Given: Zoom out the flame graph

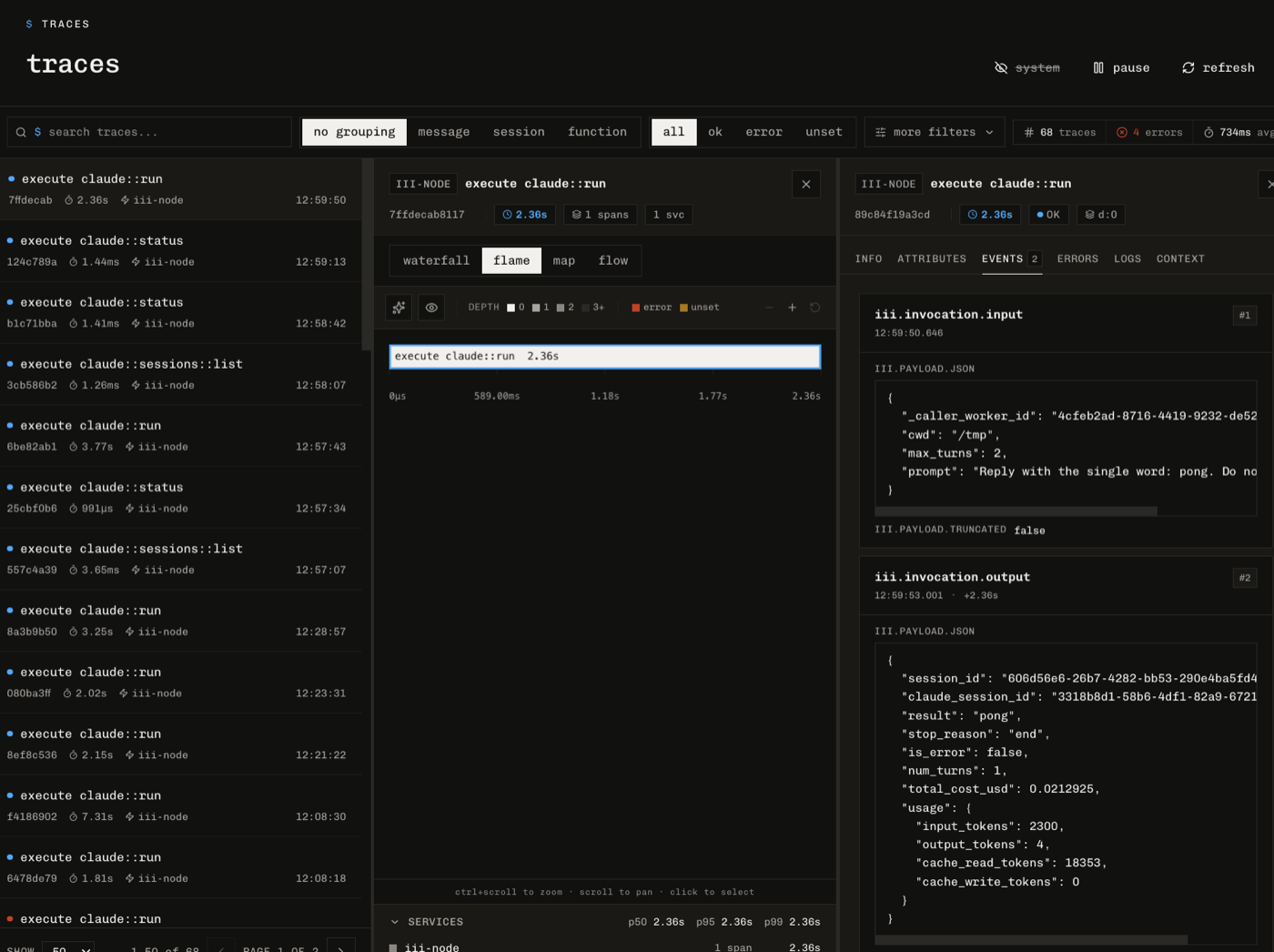Looking at the screenshot, I should (770, 308).
